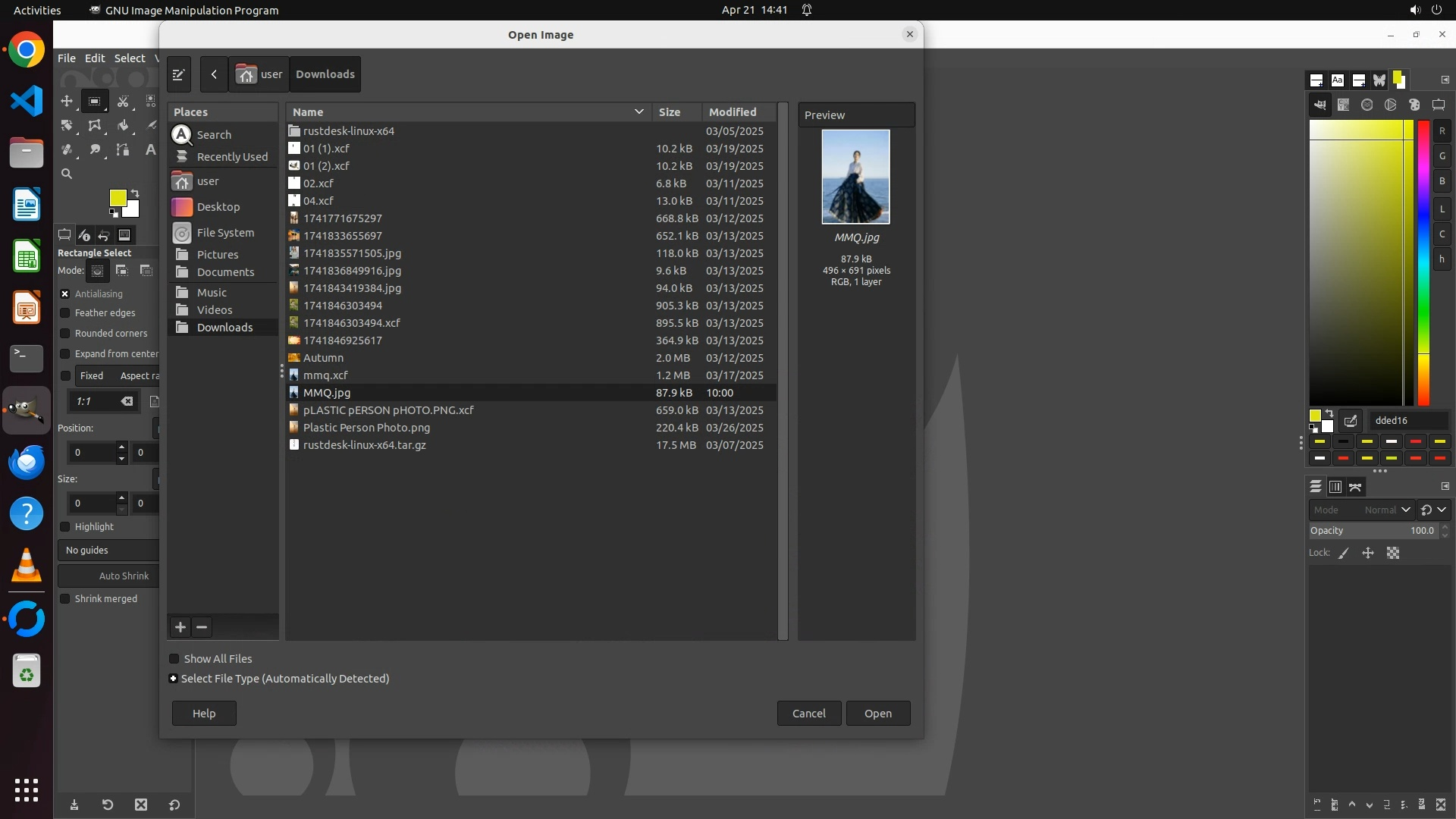Go back with the path arrow
Screen dimensions: 1456x819
tap(214, 74)
